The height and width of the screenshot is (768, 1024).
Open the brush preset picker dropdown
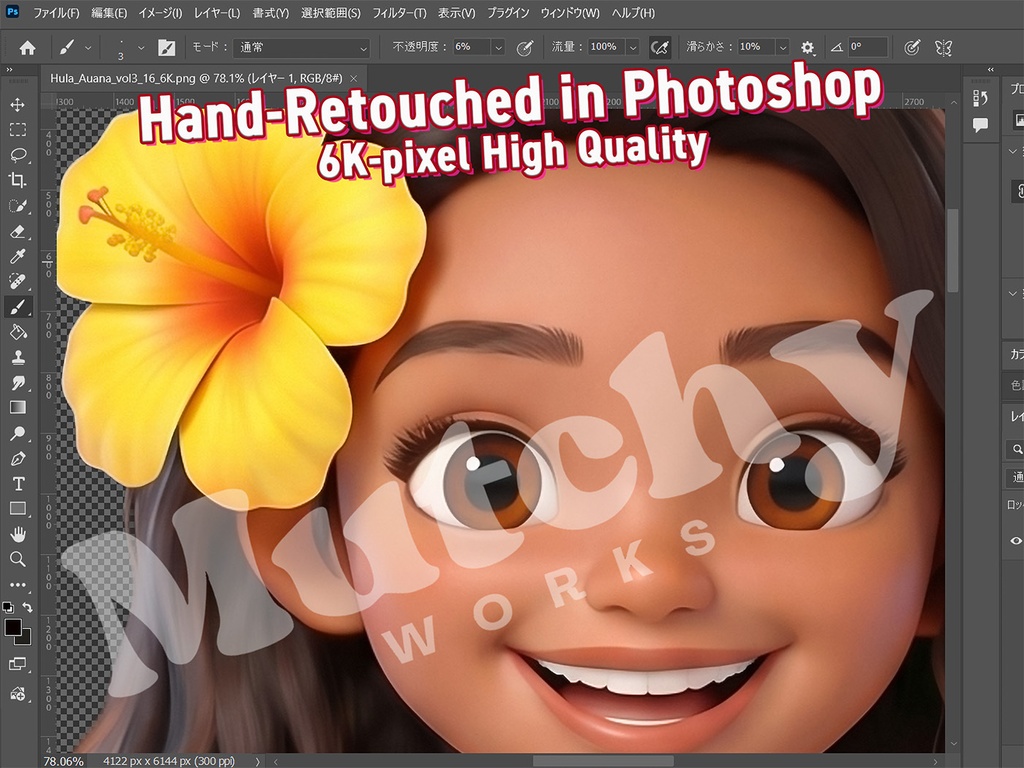[140, 48]
